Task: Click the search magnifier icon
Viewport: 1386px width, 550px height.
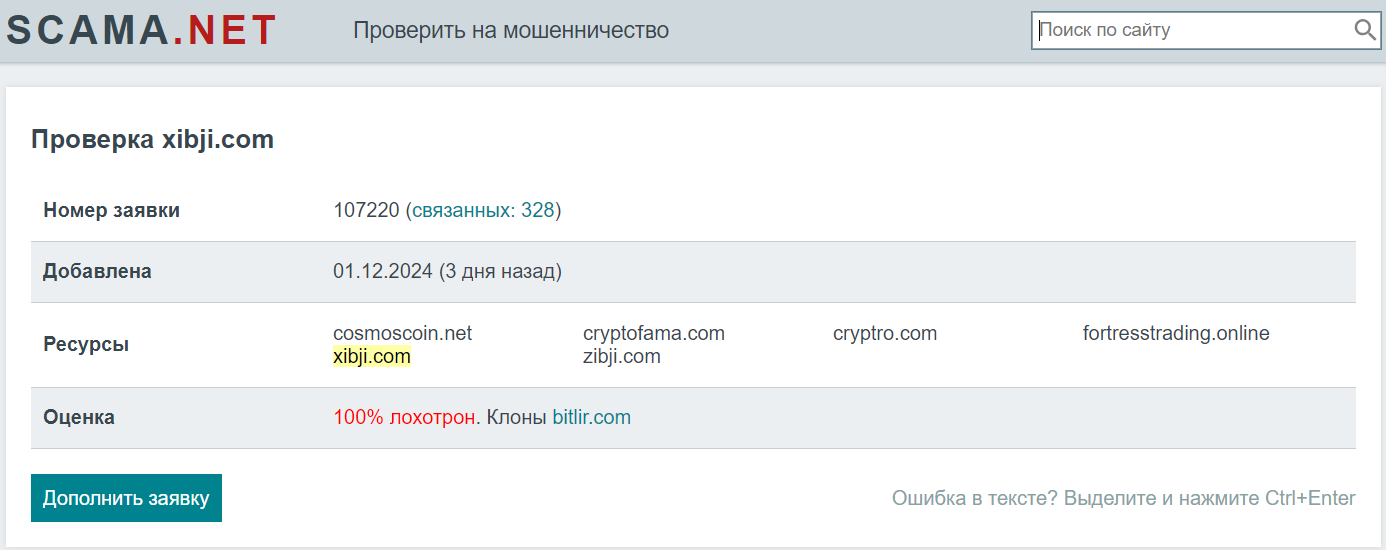Action: click(1365, 30)
